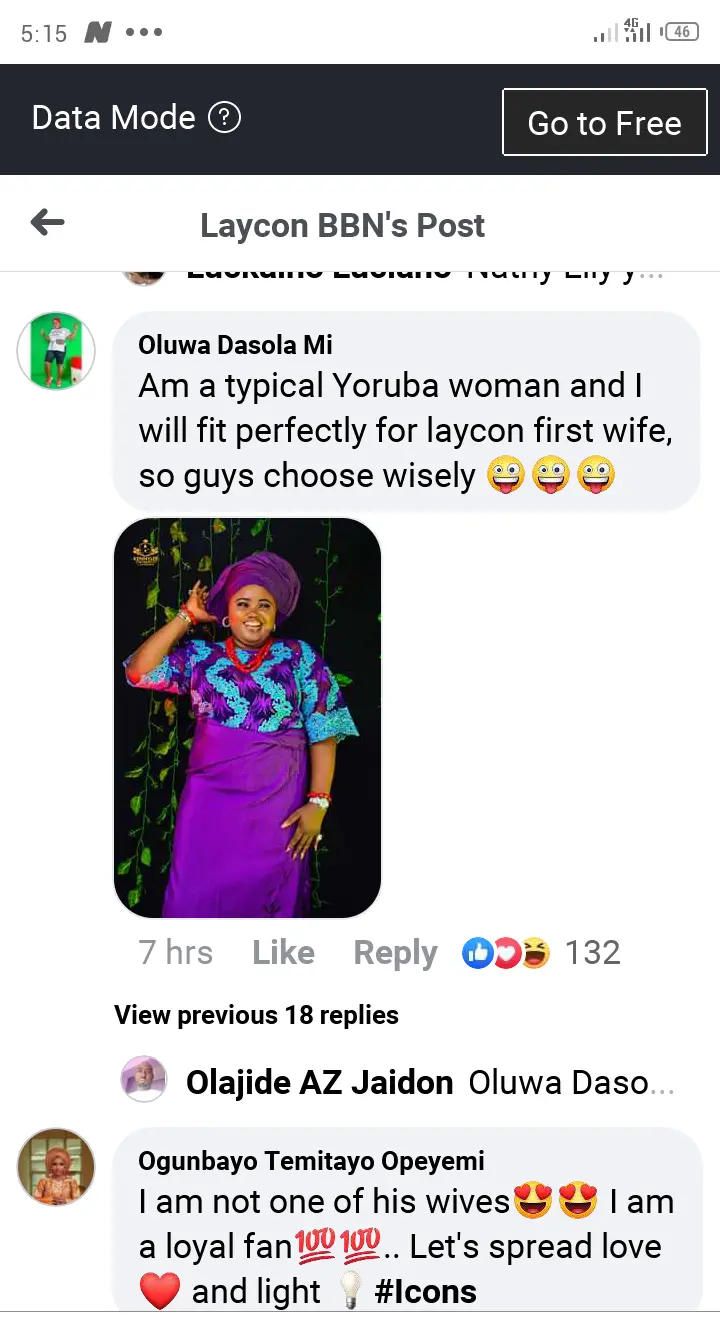Show the 132 reactions count list
The height and width of the screenshot is (1321, 720).
point(592,953)
